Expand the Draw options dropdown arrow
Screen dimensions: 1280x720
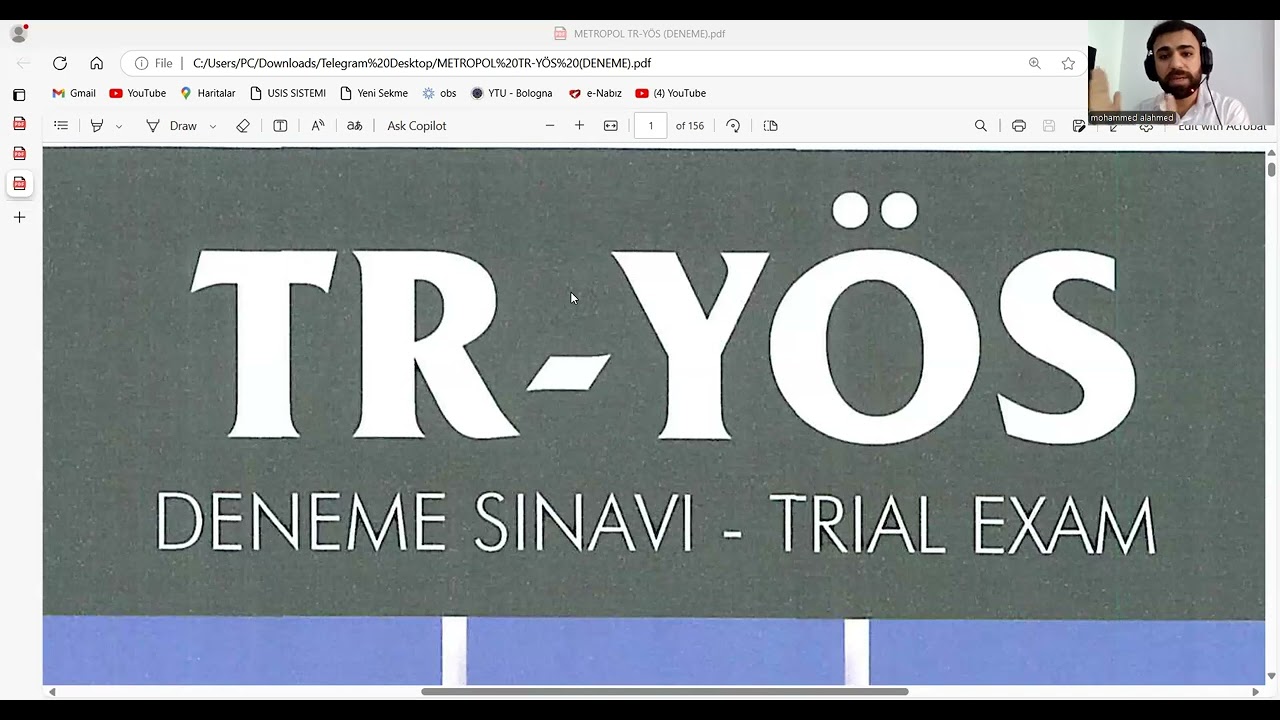click(213, 126)
